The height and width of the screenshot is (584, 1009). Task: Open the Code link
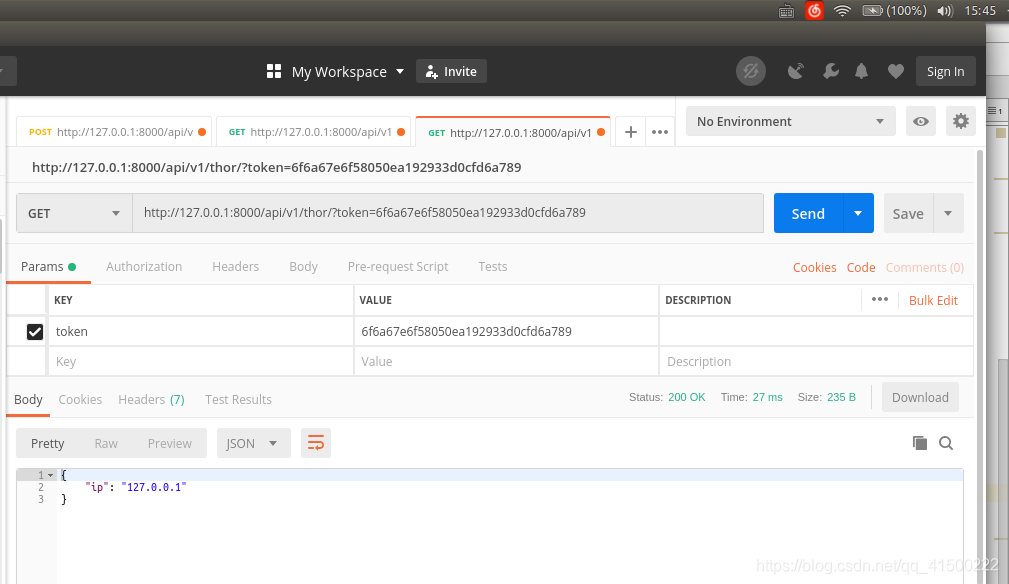pos(860,267)
